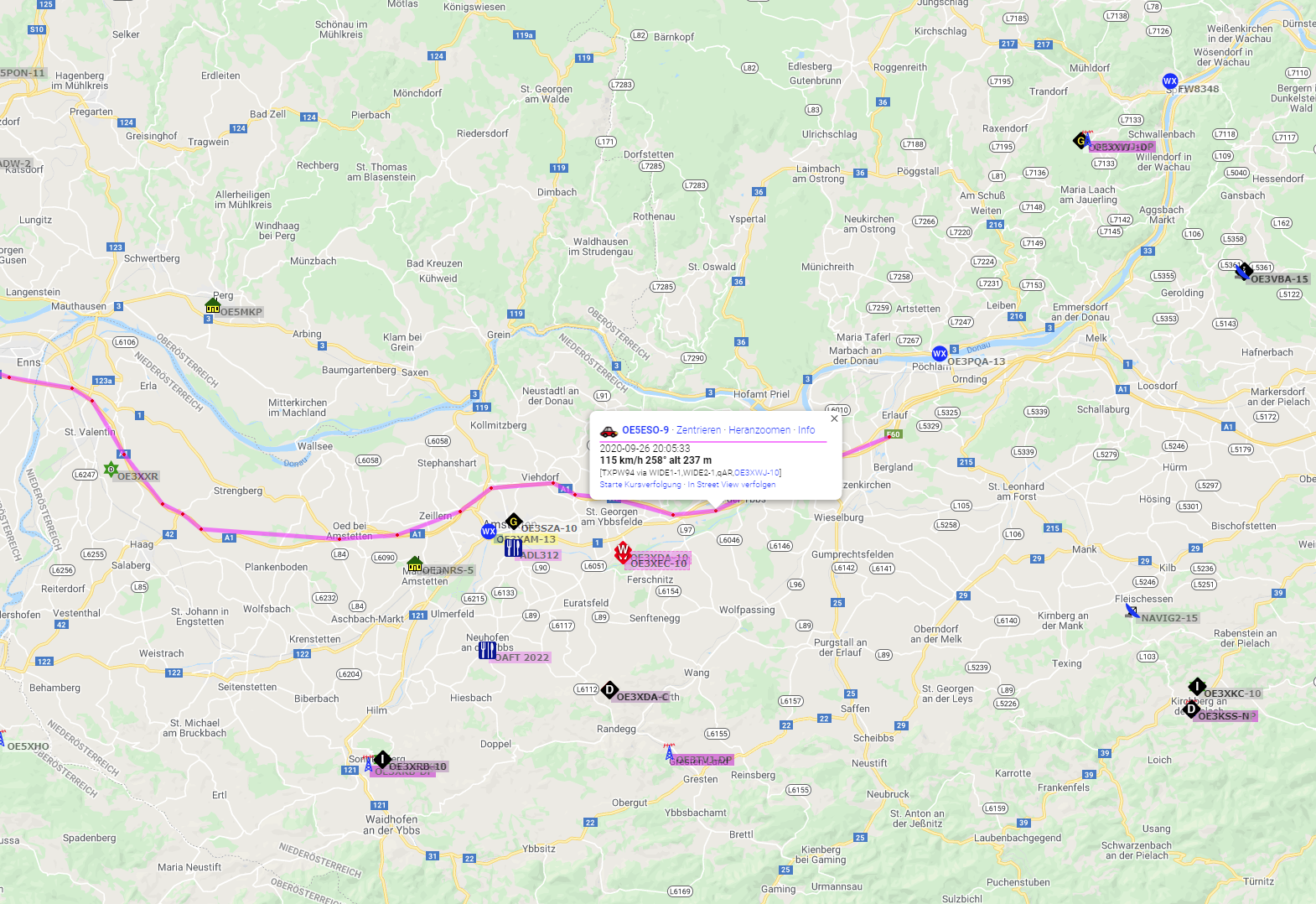This screenshot has height=904, width=1316.
Task: Click the Starte Kursverfolgung link
Action: [x=640, y=485]
